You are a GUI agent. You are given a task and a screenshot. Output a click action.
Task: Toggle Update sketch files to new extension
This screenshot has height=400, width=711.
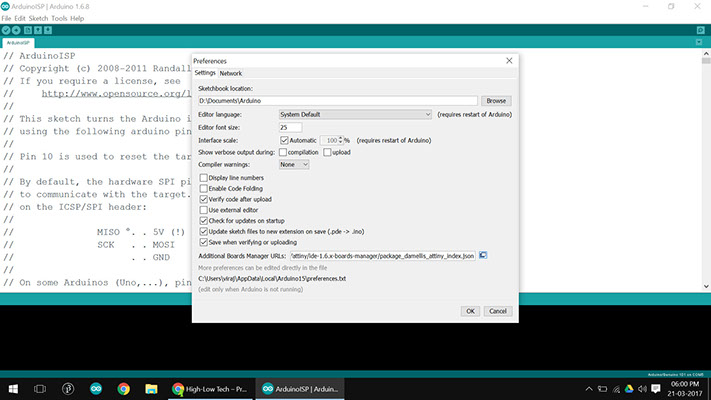point(204,232)
